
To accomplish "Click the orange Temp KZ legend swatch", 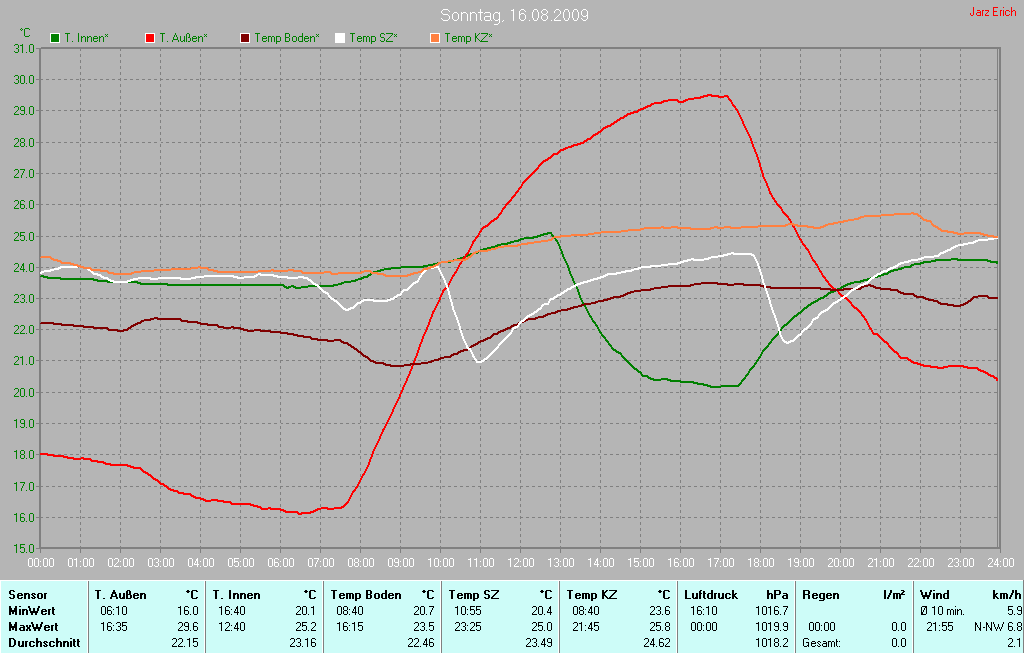I will 435,38.
